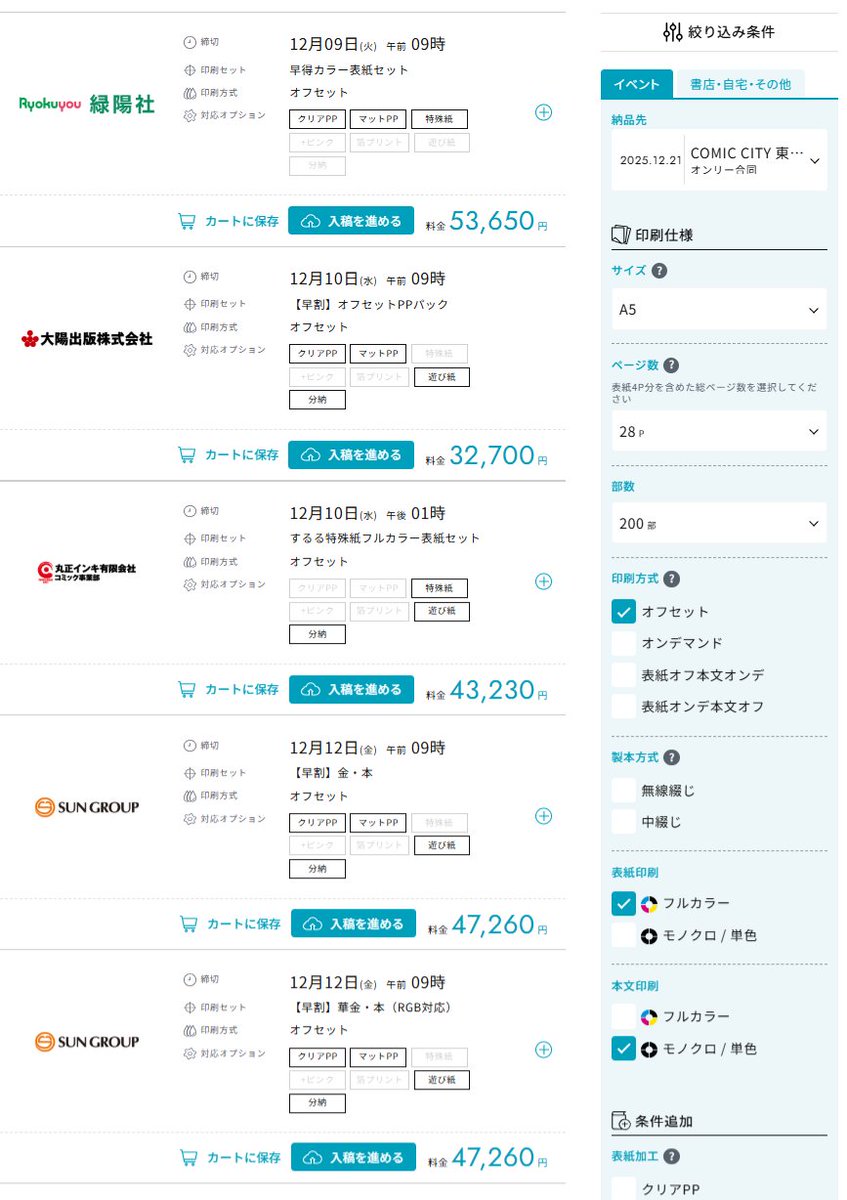
Task: Check フルカラー under 本文印刷
Action: [x=623, y=1017]
